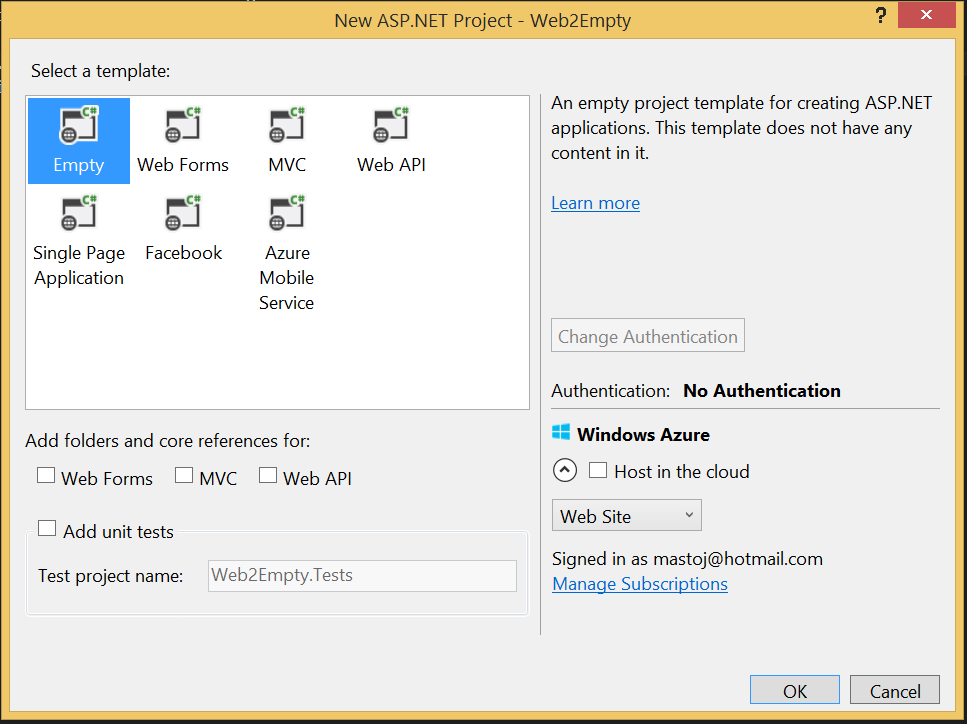The width and height of the screenshot is (967, 724).
Task: Open the Learn more link
Action: pos(595,203)
